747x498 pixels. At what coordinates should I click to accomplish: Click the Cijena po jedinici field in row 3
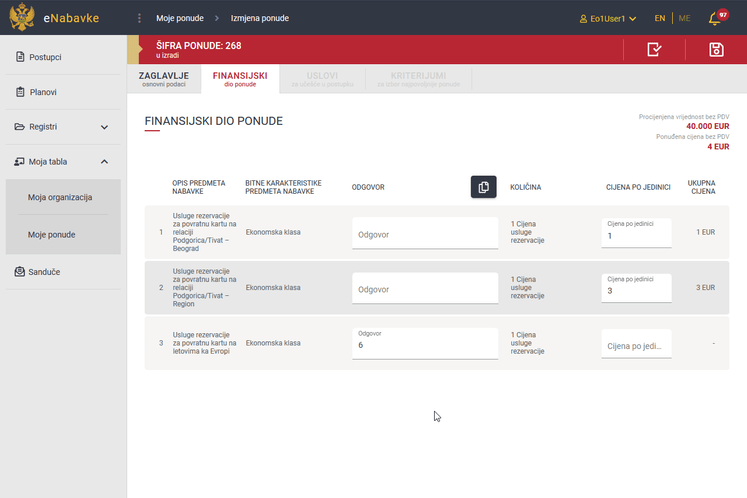pyautogui.click(x=636, y=345)
